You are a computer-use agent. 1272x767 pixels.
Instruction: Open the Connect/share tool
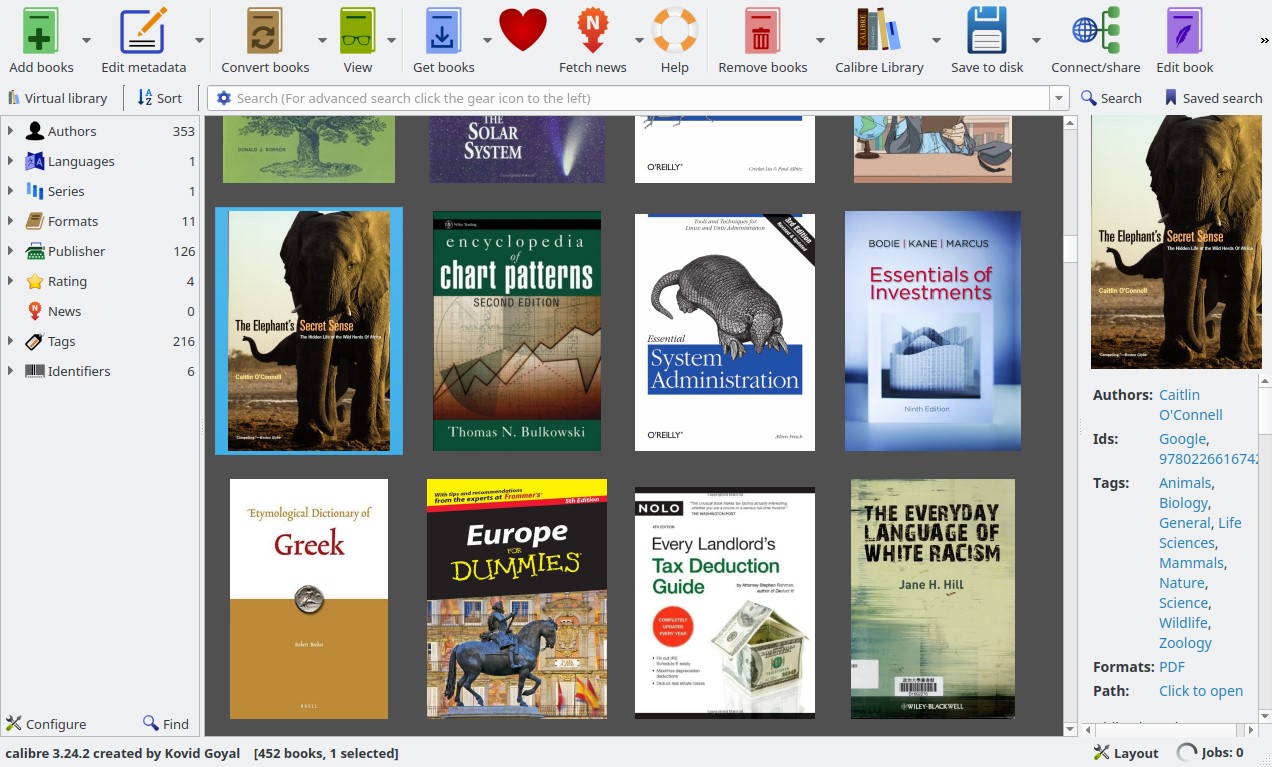(1096, 31)
